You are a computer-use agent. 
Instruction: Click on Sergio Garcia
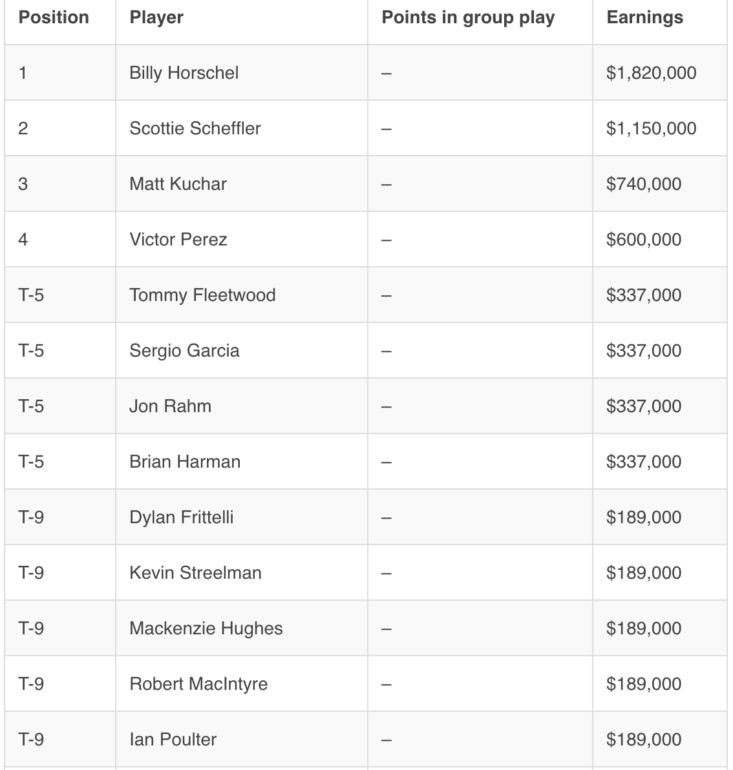point(184,351)
